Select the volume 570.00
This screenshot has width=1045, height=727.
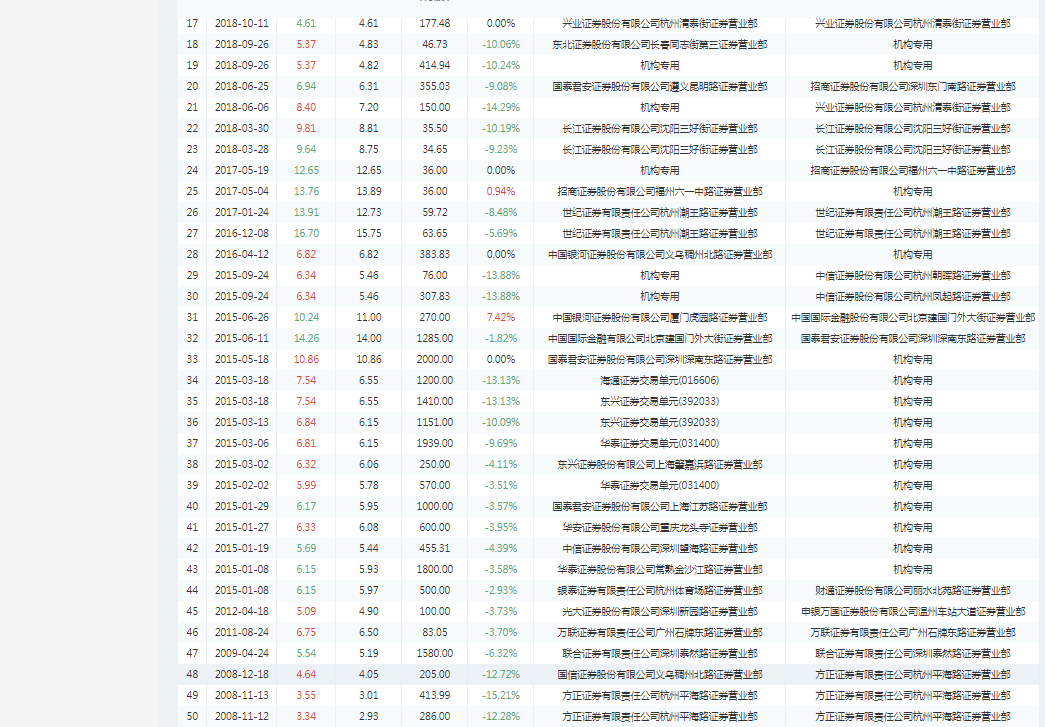(x=435, y=485)
